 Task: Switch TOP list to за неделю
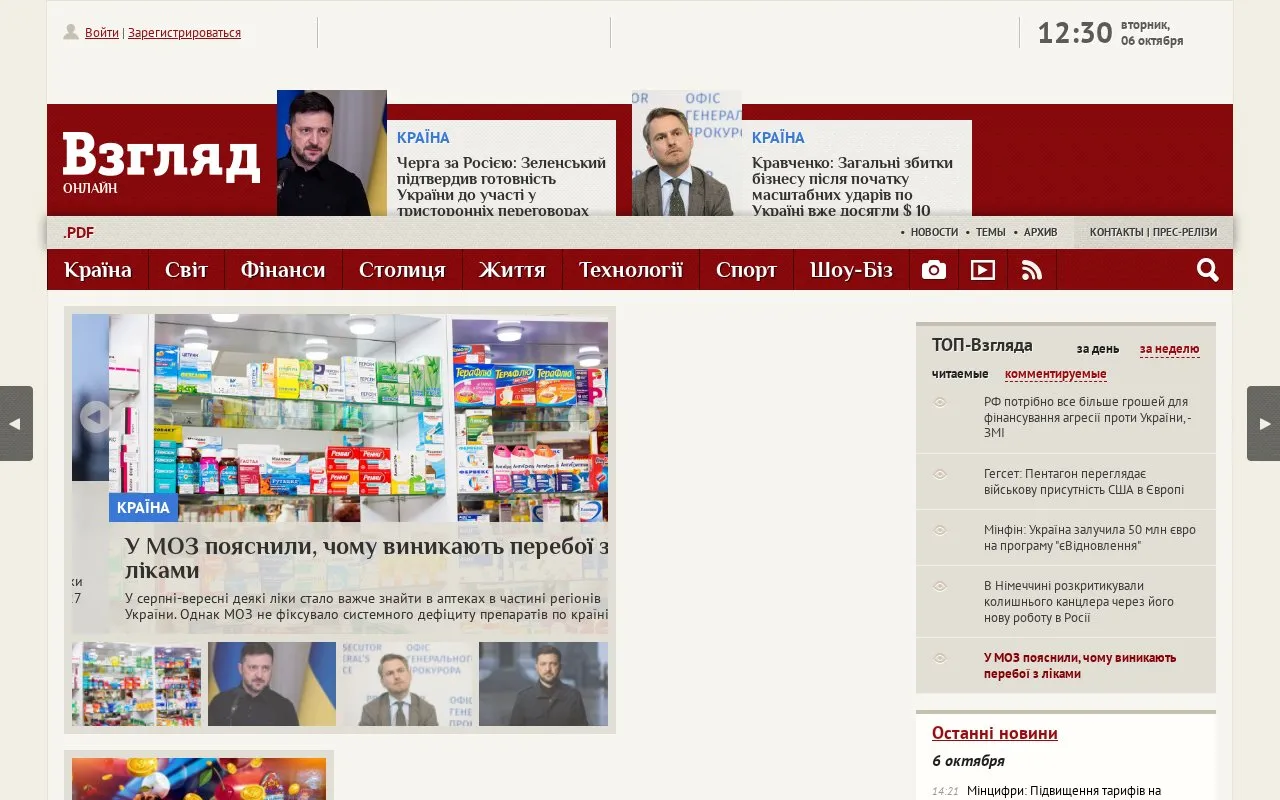(1169, 349)
